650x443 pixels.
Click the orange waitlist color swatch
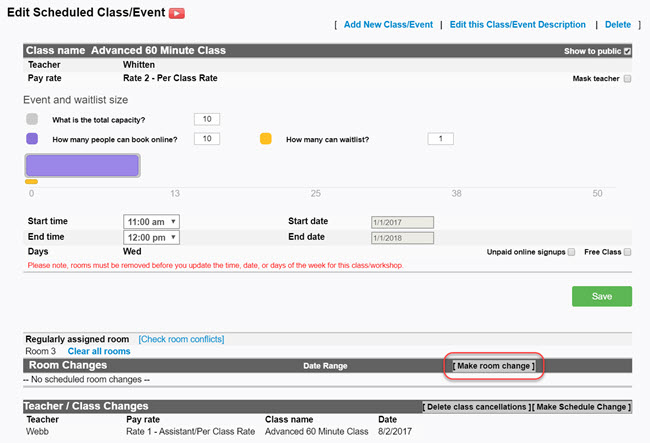[x=266, y=139]
